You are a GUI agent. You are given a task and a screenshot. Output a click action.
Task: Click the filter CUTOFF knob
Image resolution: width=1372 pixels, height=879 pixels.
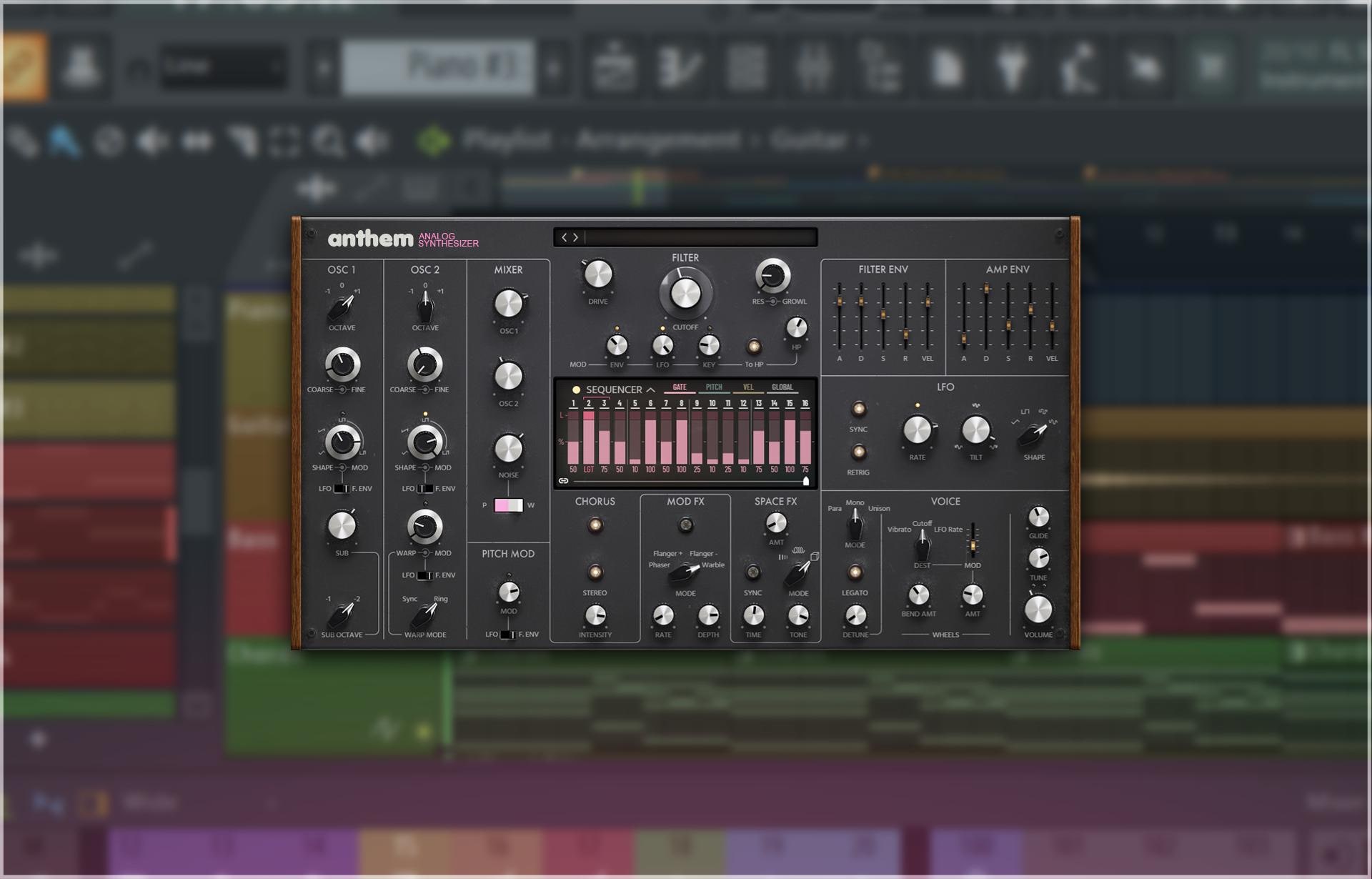(x=685, y=293)
